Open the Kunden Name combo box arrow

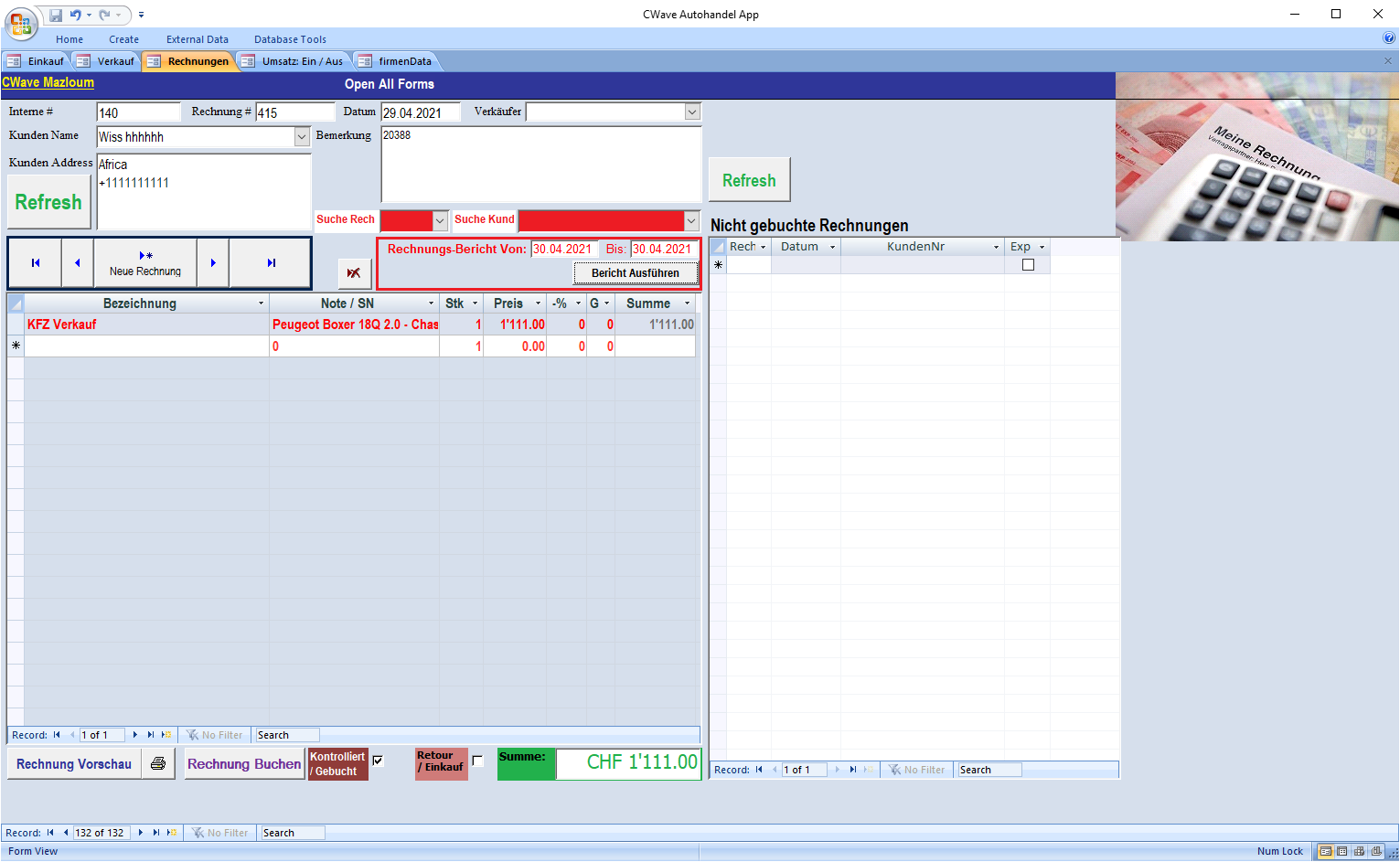pos(302,137)
